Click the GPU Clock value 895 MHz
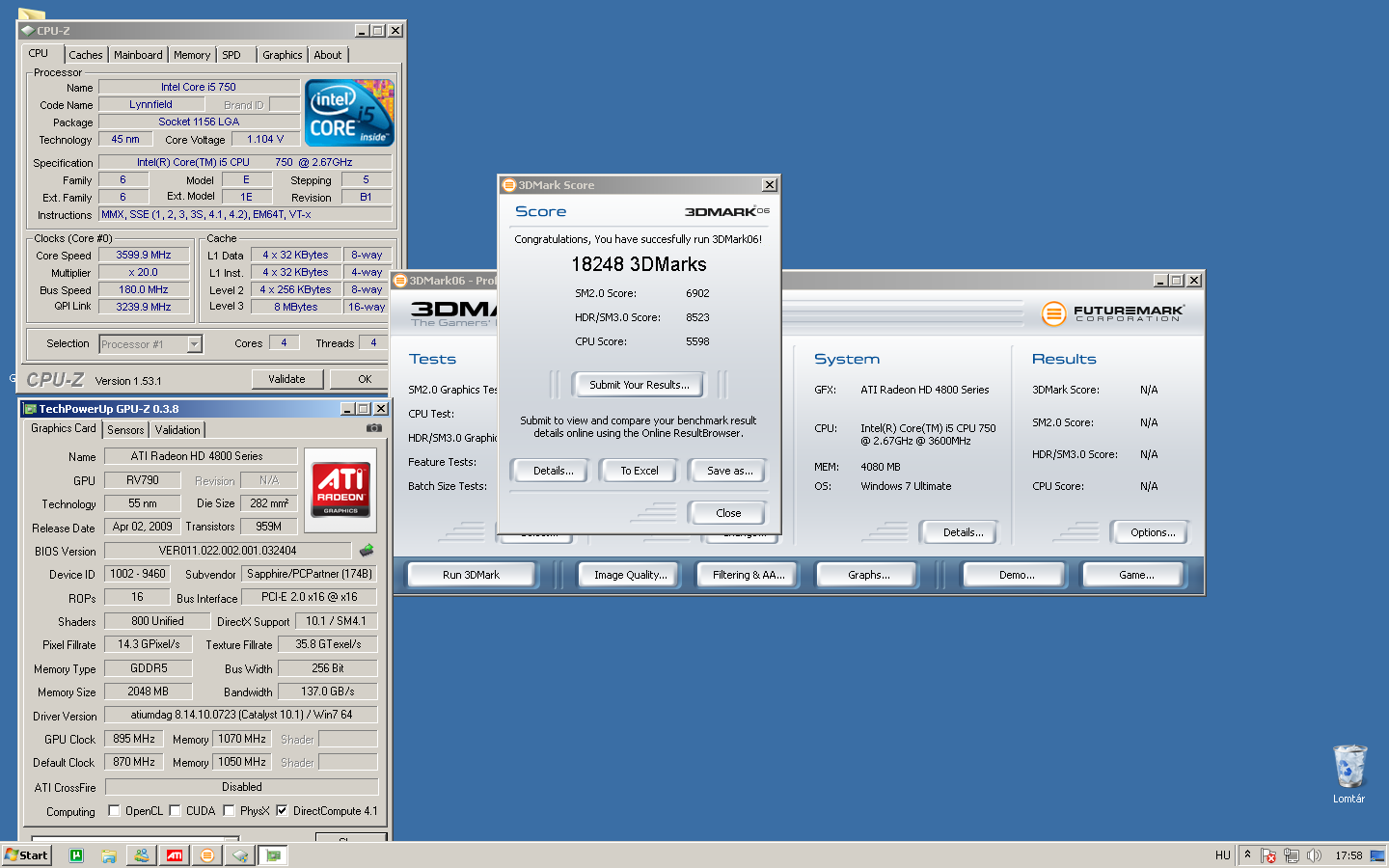 [134, 739]
